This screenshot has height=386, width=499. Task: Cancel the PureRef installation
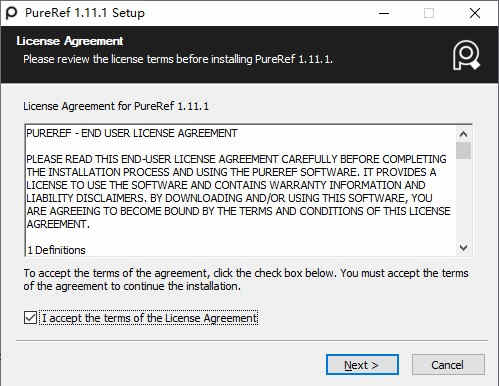coord(448,365)
